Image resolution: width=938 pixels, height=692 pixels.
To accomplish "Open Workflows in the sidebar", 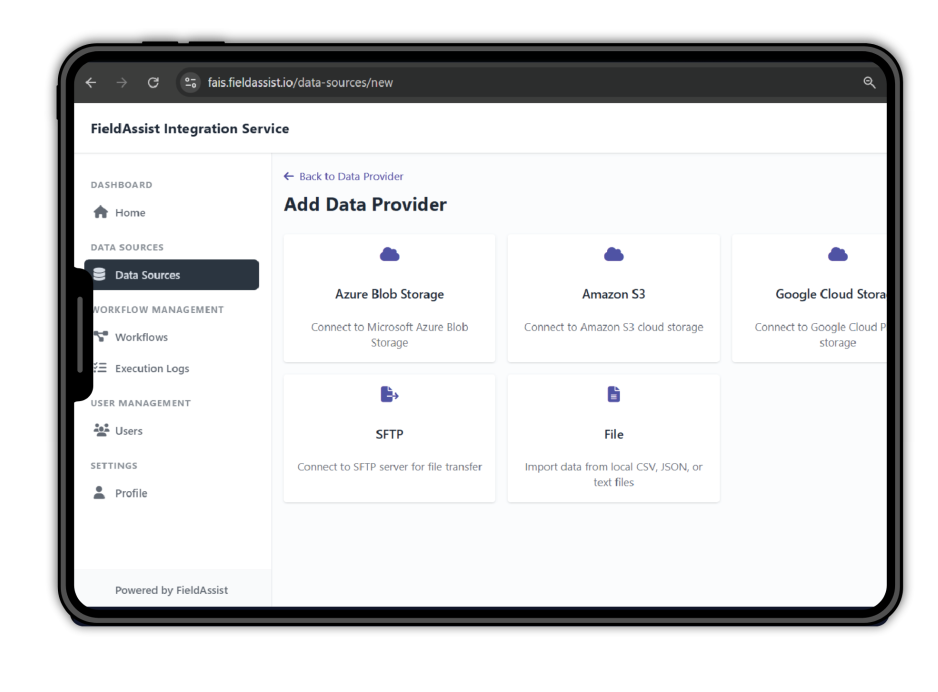I will click(x=141, y=337).
